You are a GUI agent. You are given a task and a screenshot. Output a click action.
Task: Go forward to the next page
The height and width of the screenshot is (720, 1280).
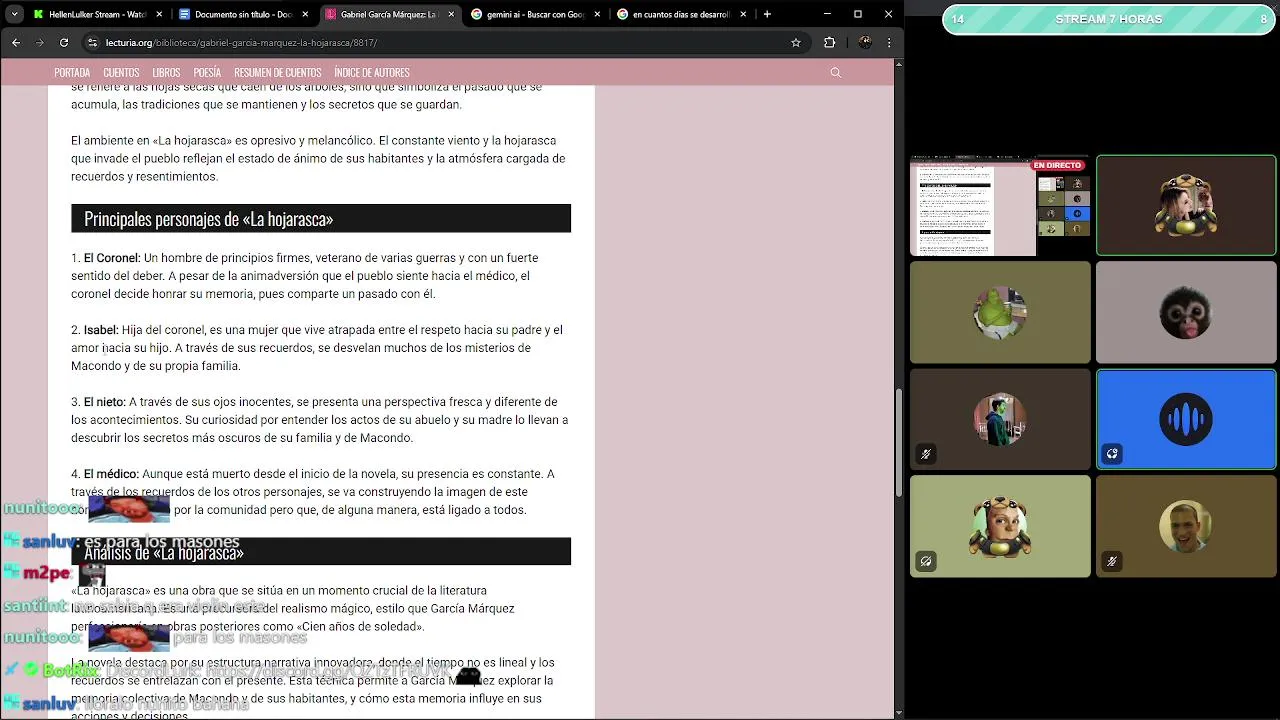pos(40,43)
